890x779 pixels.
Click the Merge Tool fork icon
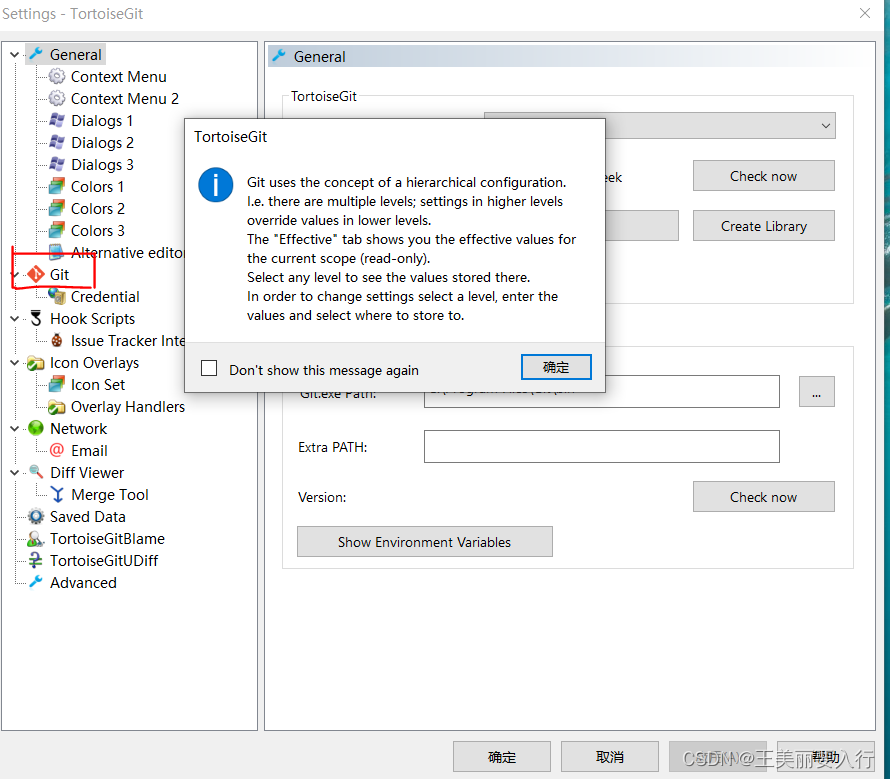pyautogui.click(x=57, y=495)
